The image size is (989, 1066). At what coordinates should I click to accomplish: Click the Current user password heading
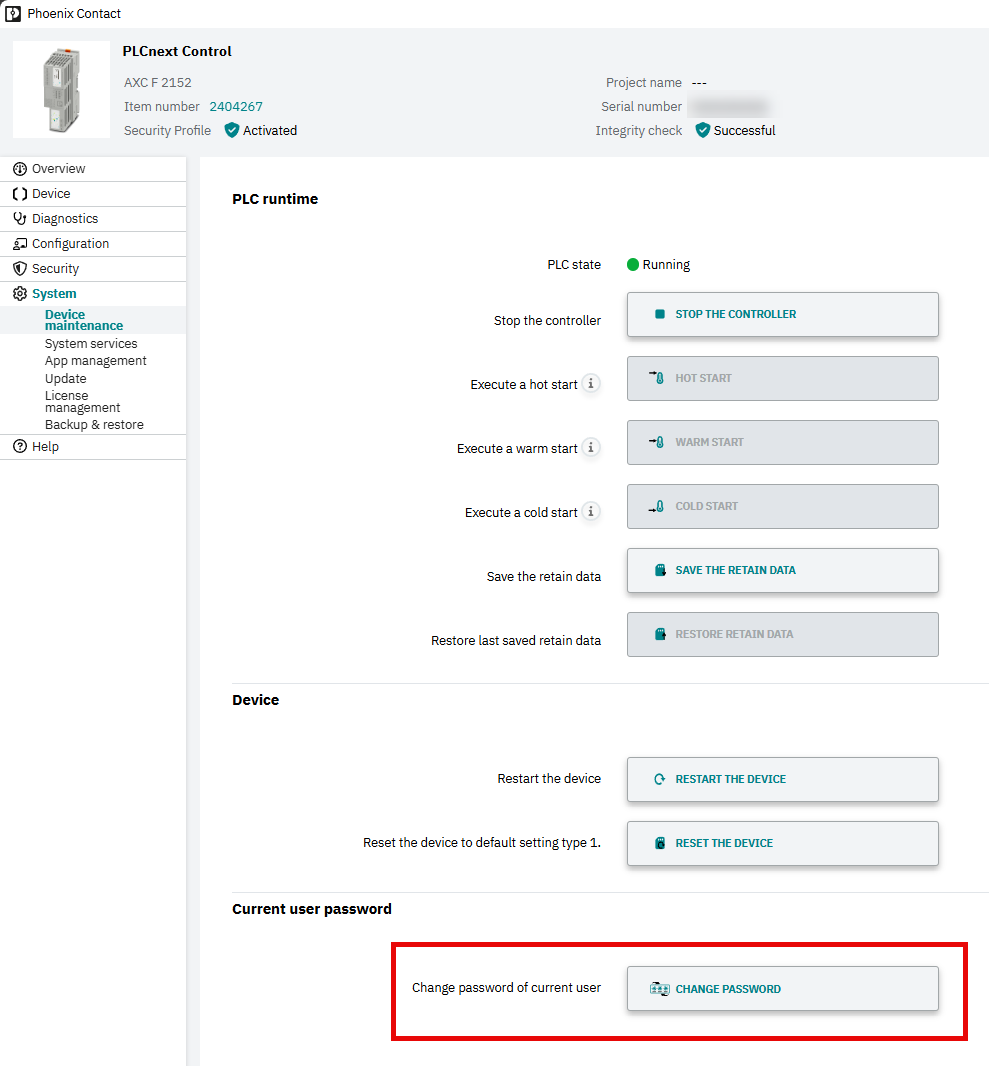coord(312,910)
